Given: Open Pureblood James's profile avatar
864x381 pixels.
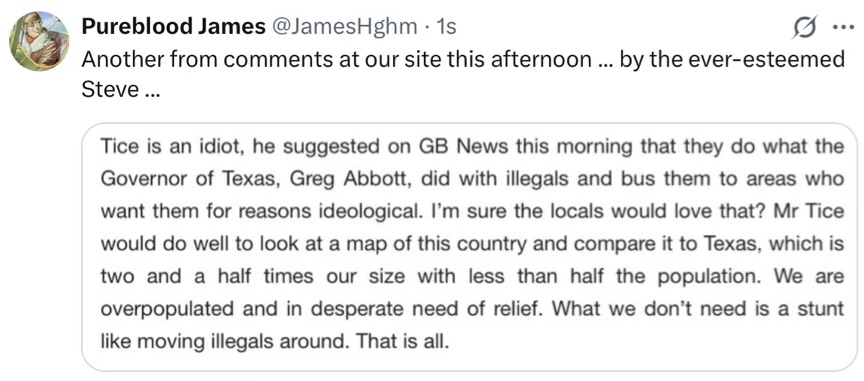Looking at the screenshot, I should (39, 41).
